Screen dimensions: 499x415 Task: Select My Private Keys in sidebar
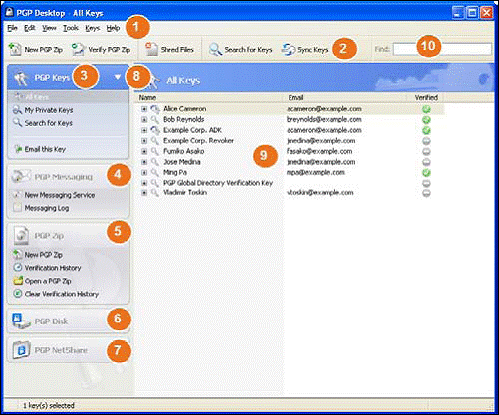(x=49, y=110)
